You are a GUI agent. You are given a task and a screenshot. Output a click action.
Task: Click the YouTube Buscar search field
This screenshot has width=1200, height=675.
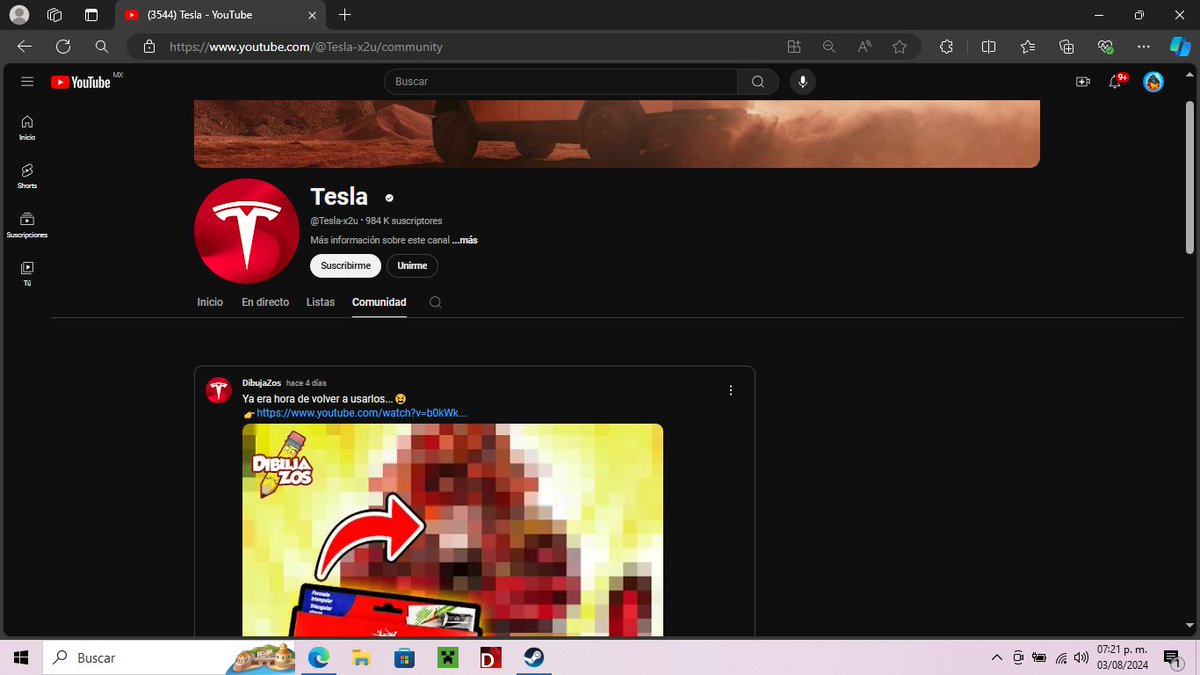[560, 82]
